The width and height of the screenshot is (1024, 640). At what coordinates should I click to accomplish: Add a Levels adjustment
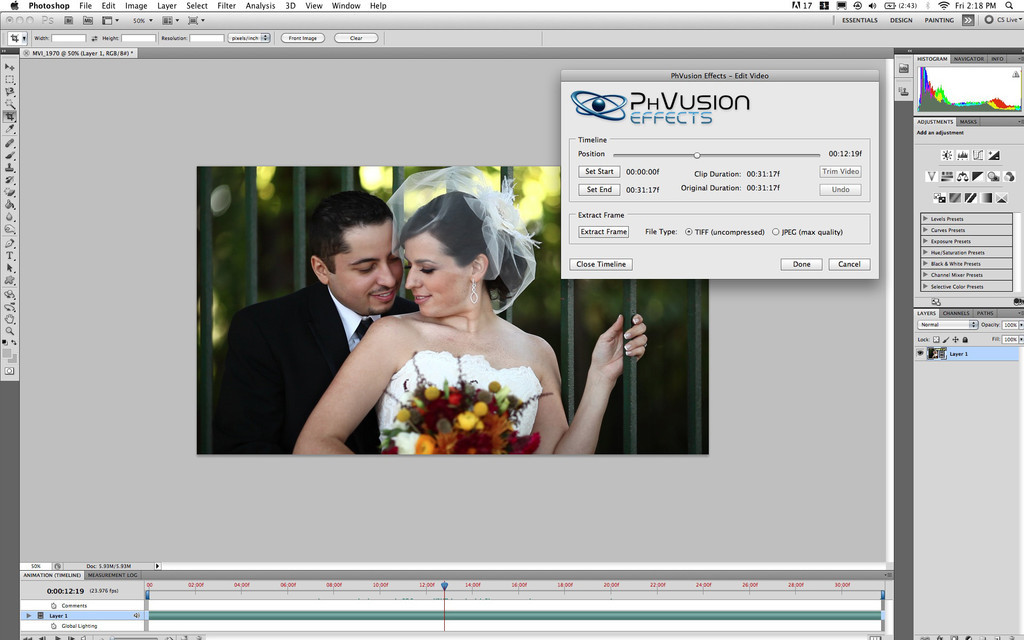point(962,155)
